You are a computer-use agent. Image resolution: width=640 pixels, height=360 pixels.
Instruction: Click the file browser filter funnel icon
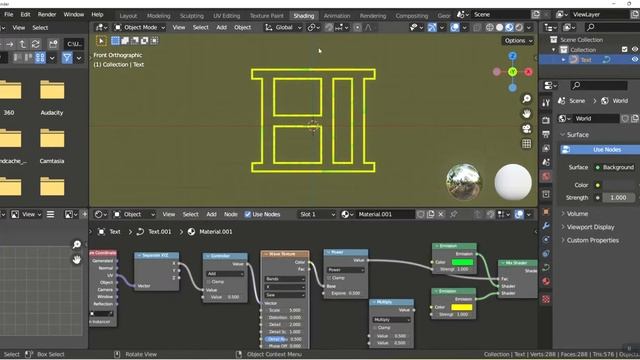(67, 58)
